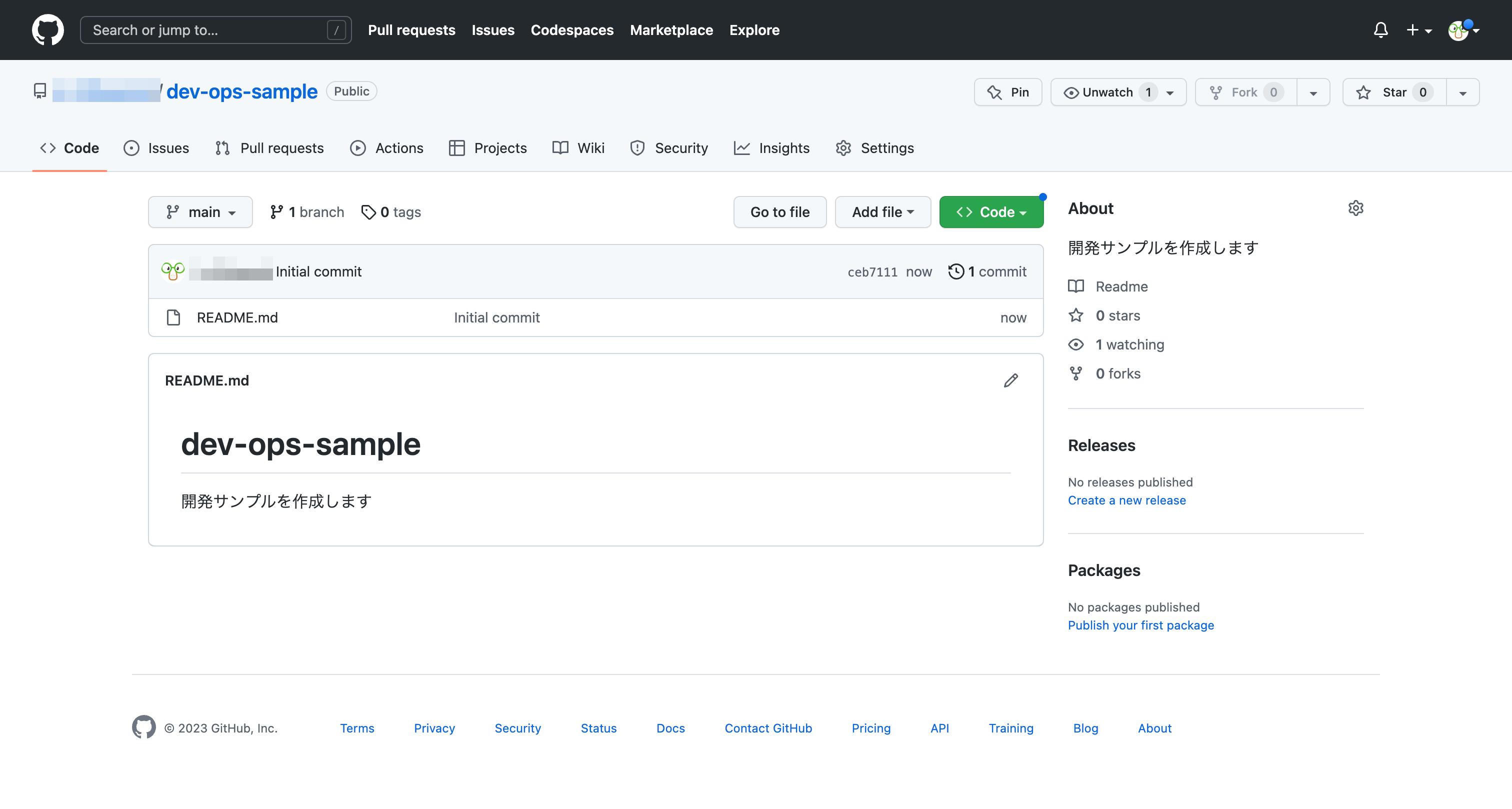
Task: Open About settings gear icon
Action: (1355, 208)
